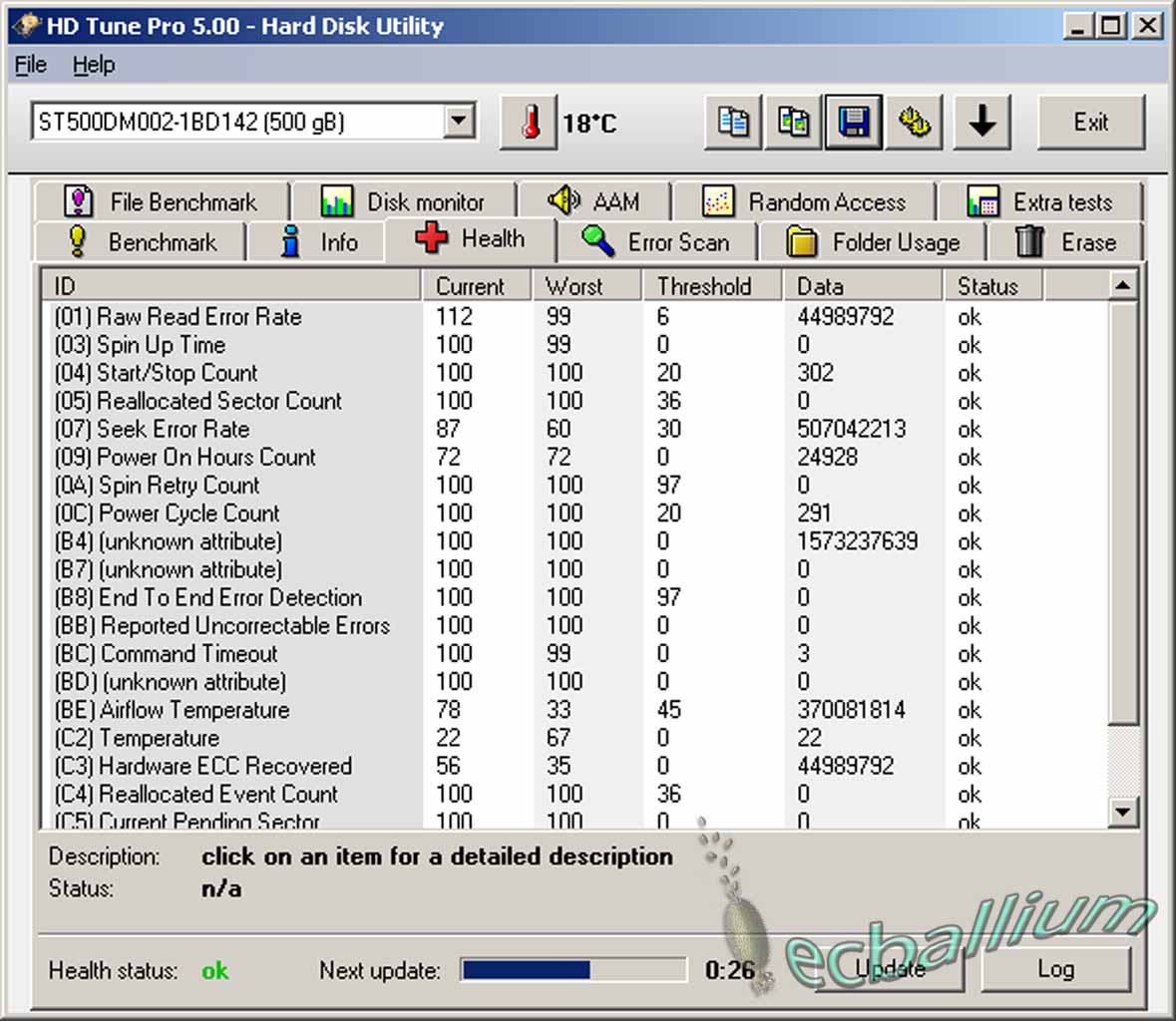1176x1021 pixels.
Task: Open the File menu
Action: [31, 65]
